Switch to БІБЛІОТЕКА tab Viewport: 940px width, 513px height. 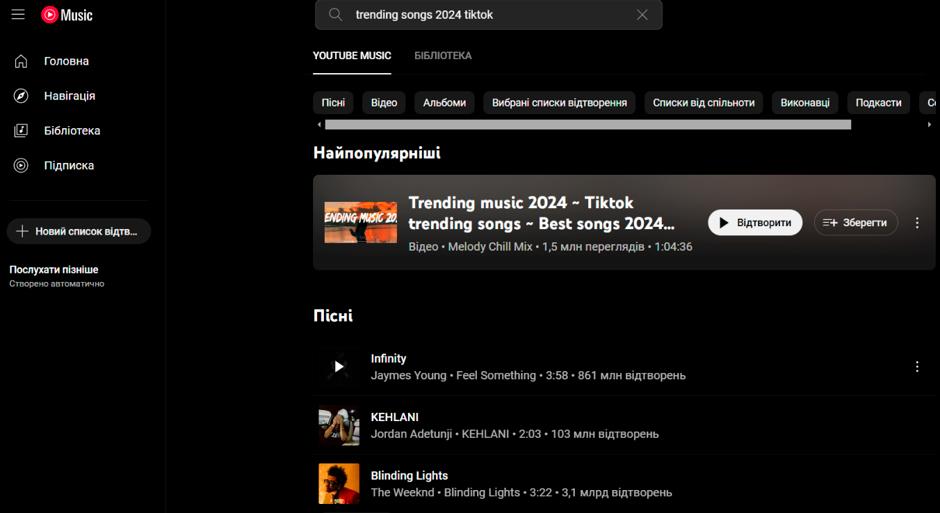[x=443, y=56]
